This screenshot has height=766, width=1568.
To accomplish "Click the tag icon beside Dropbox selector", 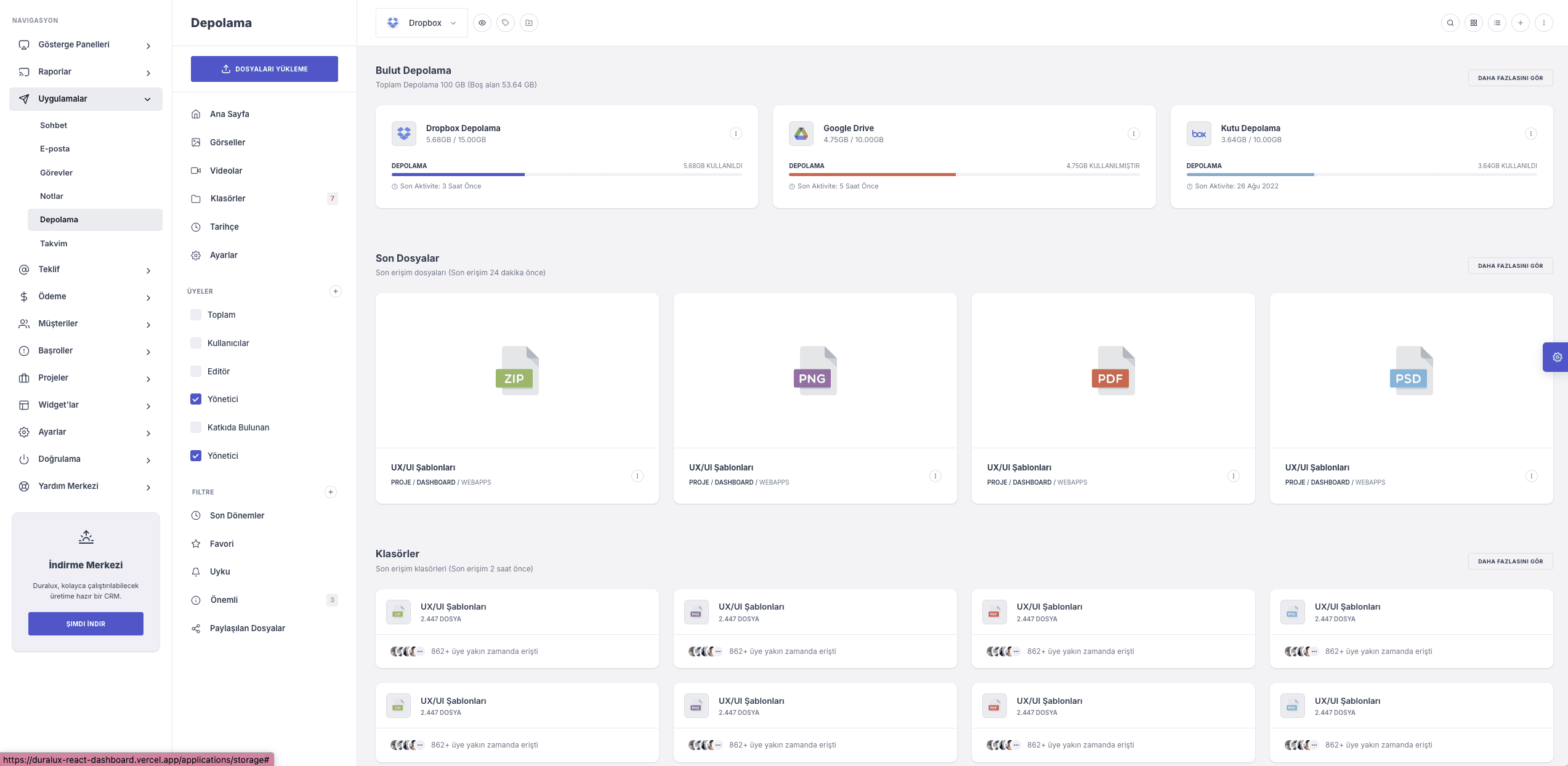I will 506,23.
